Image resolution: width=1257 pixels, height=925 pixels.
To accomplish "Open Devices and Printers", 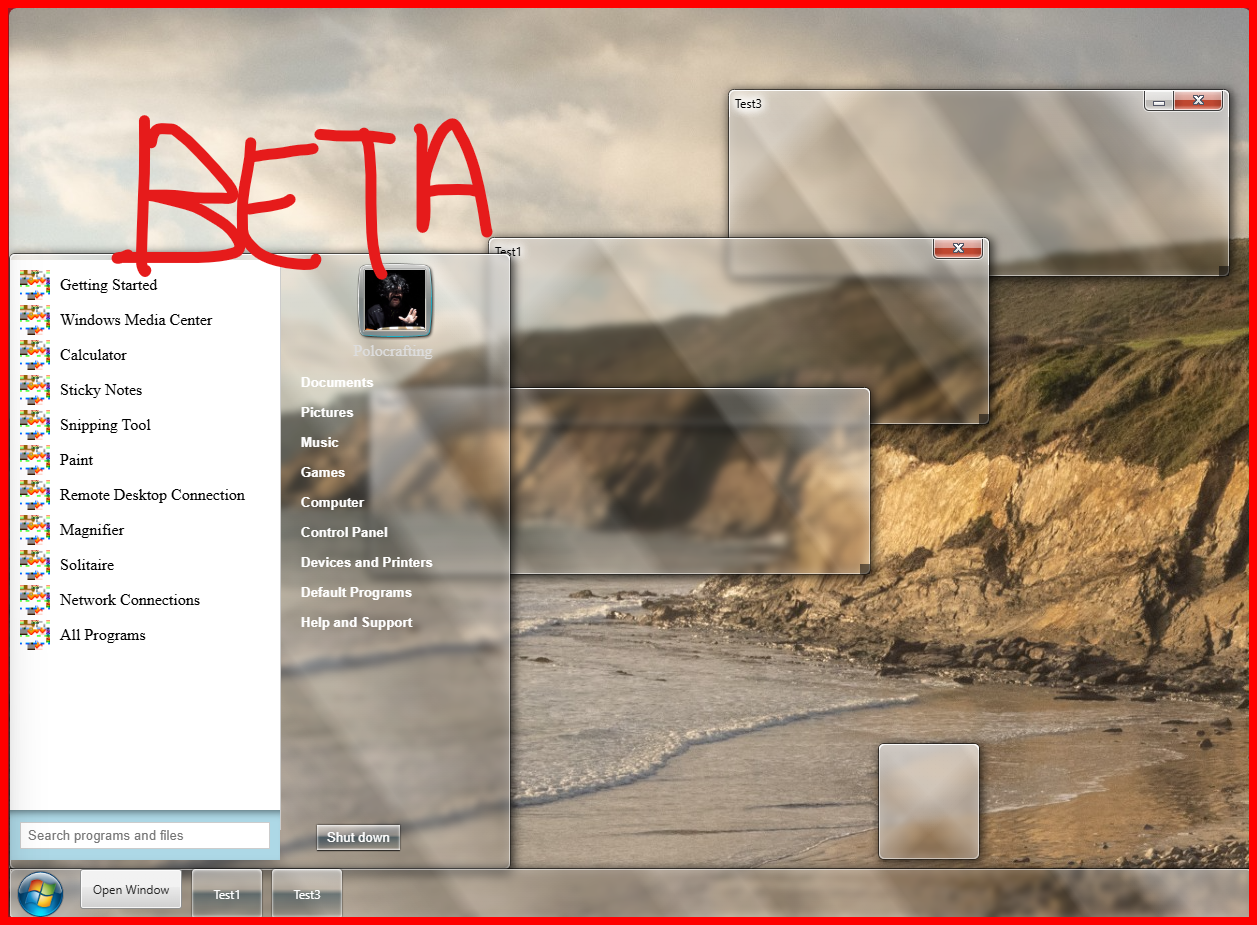I will click(366, 562).
